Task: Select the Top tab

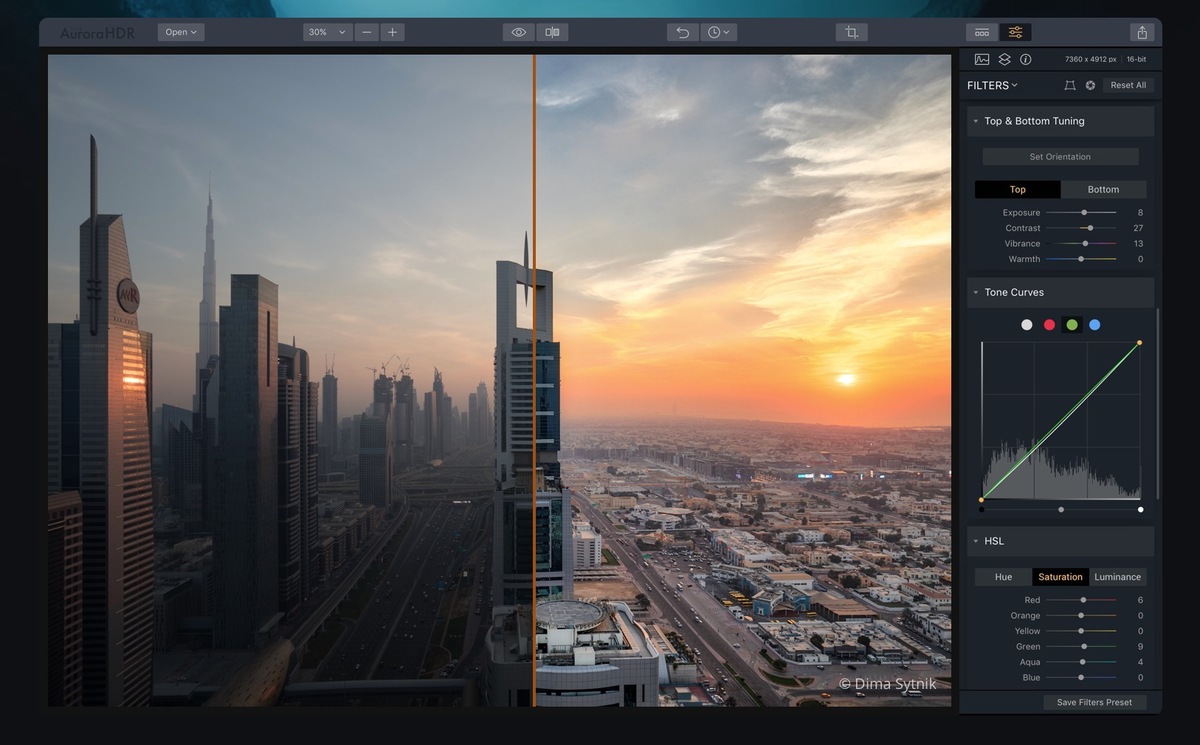Action: pyautogui.click(x=1017, y=190)
